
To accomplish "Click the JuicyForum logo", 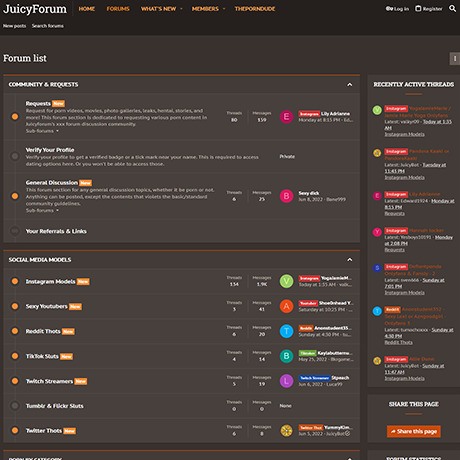I will click(x=35, y=9).
